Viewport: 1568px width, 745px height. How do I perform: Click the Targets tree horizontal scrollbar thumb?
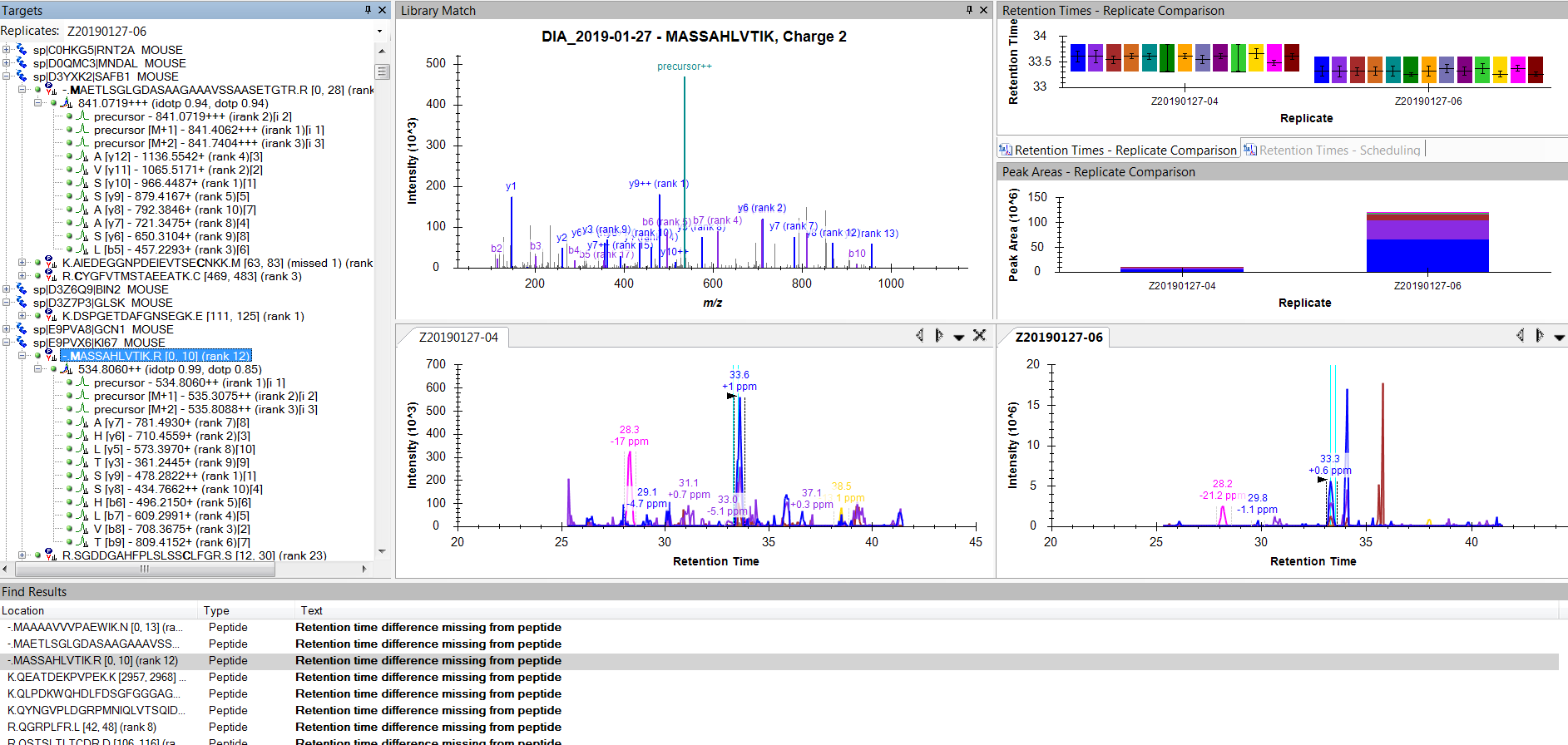[x=145, y=569]
